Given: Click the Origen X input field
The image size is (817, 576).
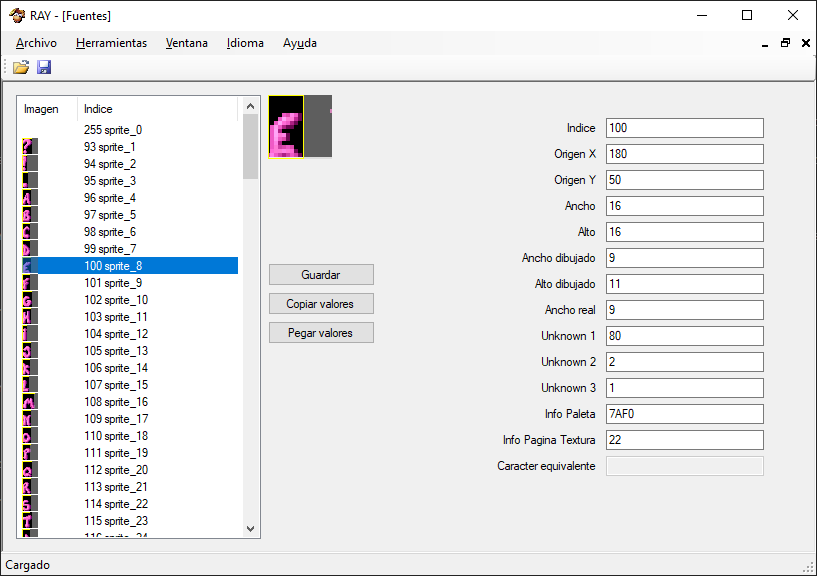Looking at the screenshot, I should [x=684, y=154].
